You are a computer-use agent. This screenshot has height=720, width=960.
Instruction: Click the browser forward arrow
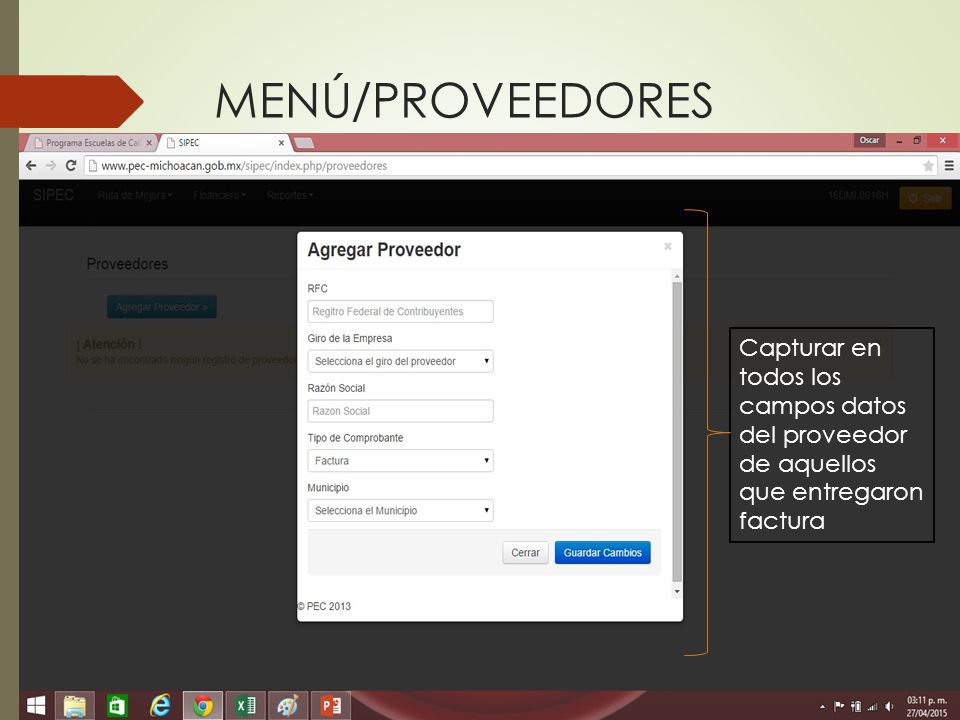(x=51, y=165)
